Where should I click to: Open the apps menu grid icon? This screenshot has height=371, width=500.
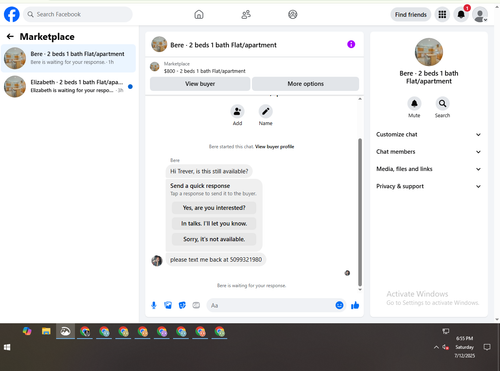tap(442, 15)
